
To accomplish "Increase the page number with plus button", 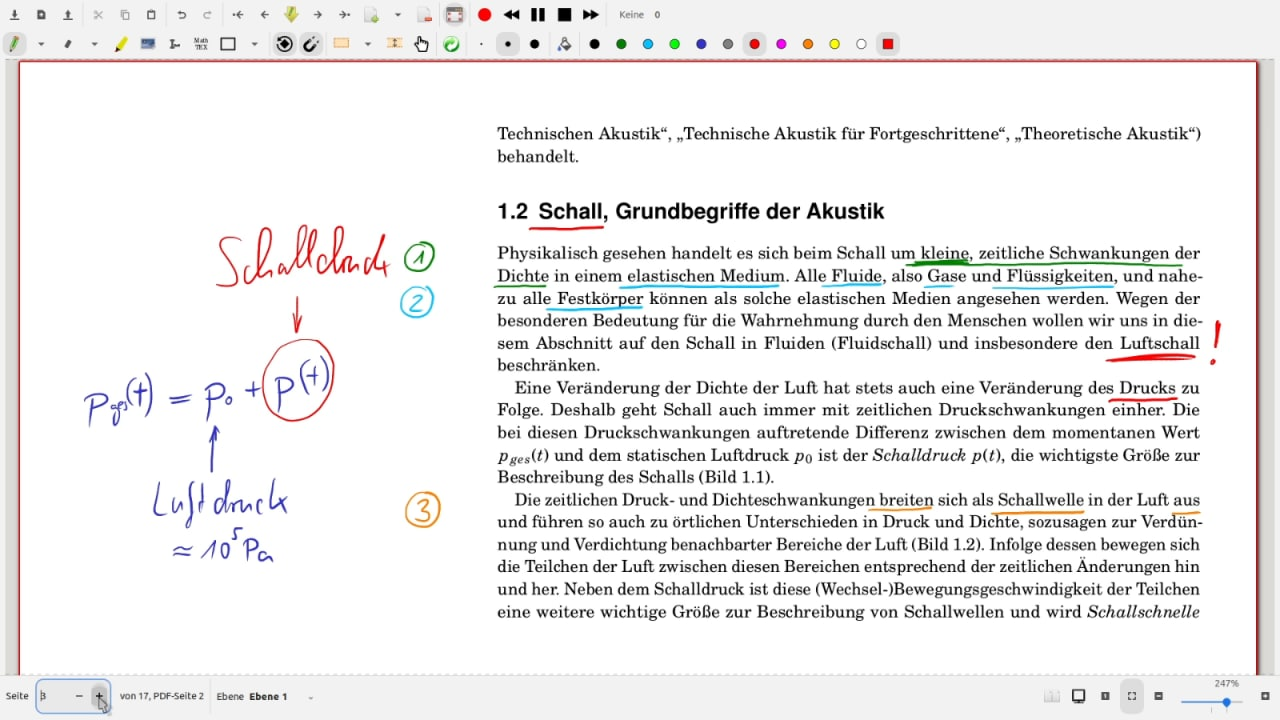I will pos(99,696).
